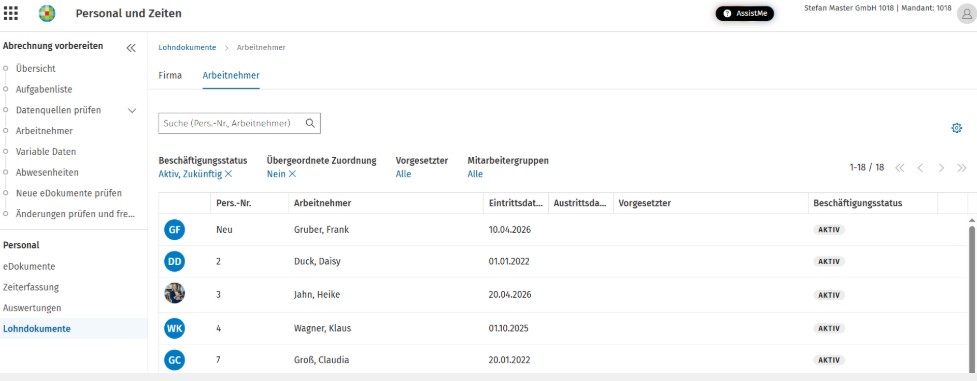Sort by Vorgesetzter column header
977x381 pixels.
click(x=644, y=203)
